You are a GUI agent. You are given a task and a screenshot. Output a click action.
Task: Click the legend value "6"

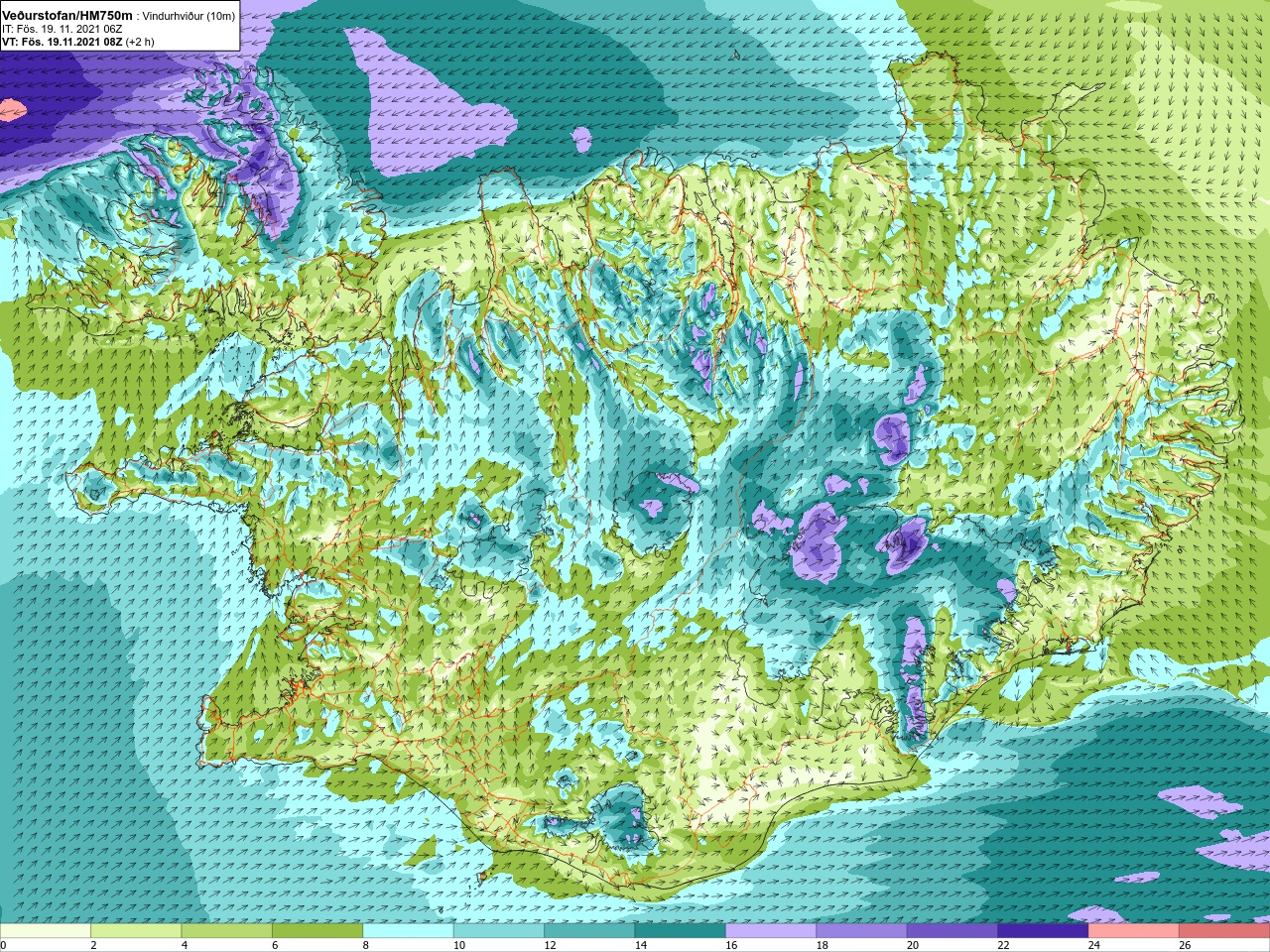[275, 945]
